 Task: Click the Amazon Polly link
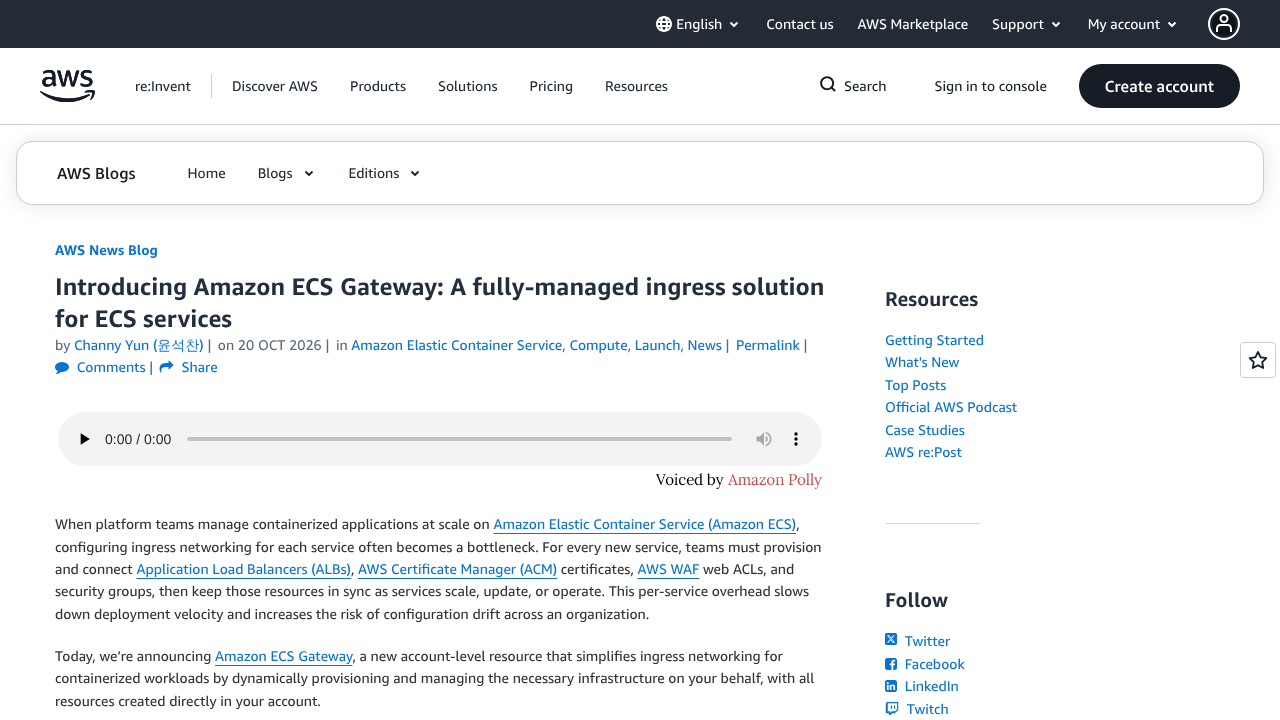click(775, 480)
